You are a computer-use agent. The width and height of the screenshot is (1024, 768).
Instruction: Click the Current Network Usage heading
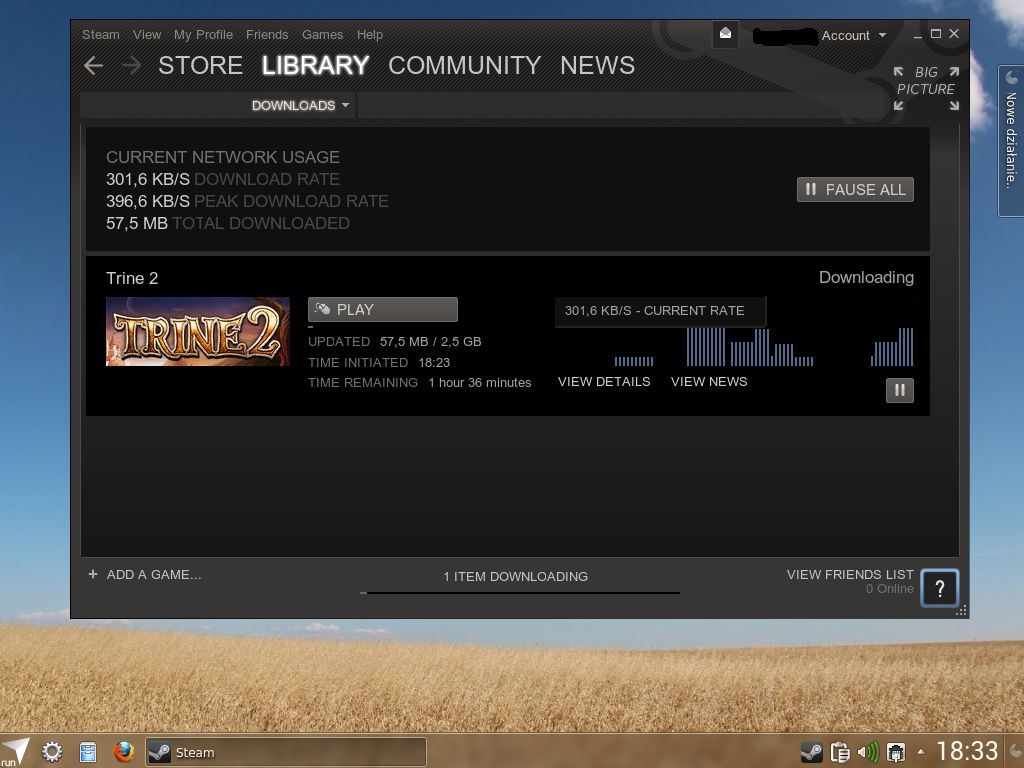point(223,157)
